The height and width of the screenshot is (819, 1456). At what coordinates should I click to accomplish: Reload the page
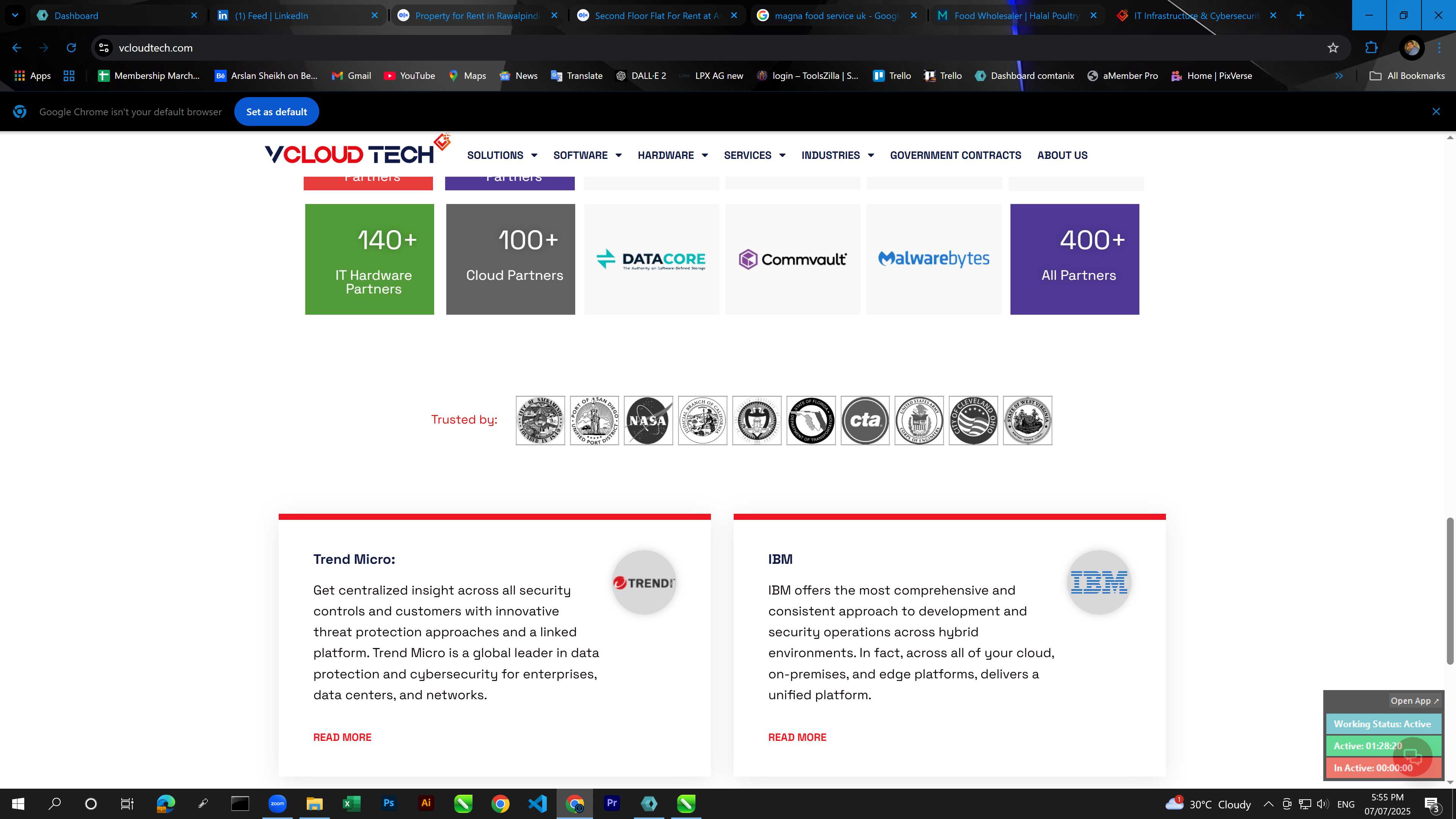click(x=71, y=48)
